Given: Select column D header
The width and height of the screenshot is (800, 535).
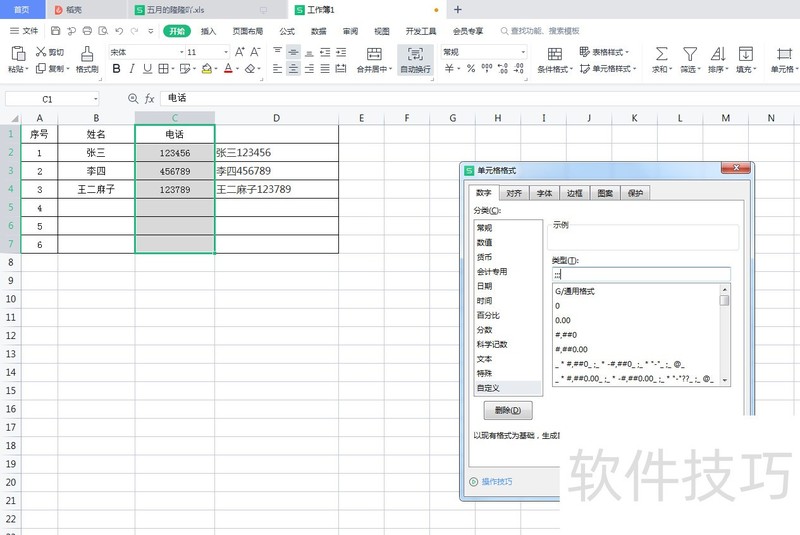Looking at the screenshot, I should [x=277, y=118].
